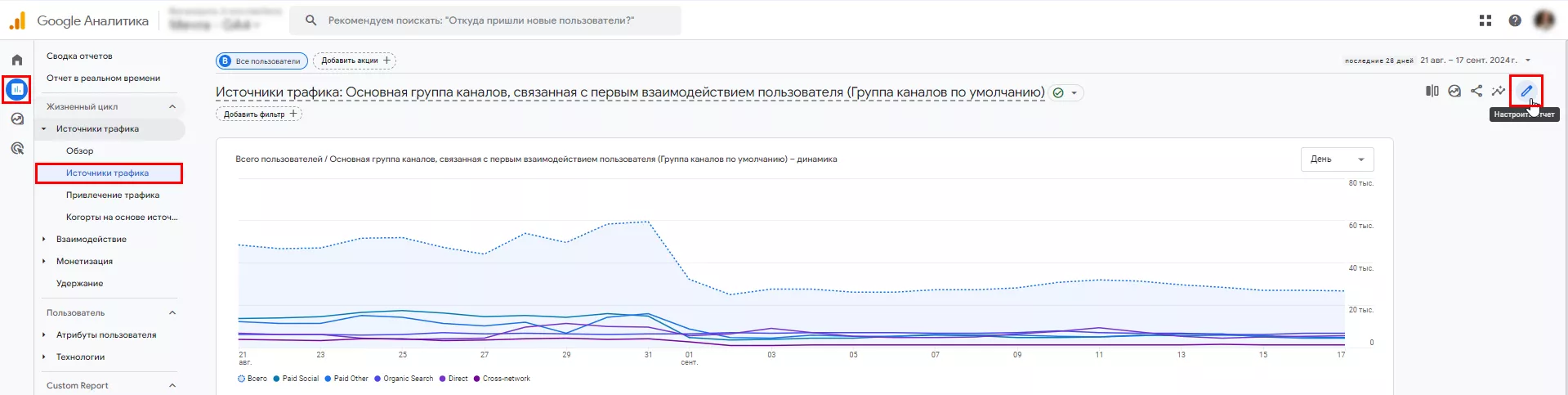Screen dimensions: 1568x395
Task: Toggle the Всего legend series
Action: [x=252, y=379]
